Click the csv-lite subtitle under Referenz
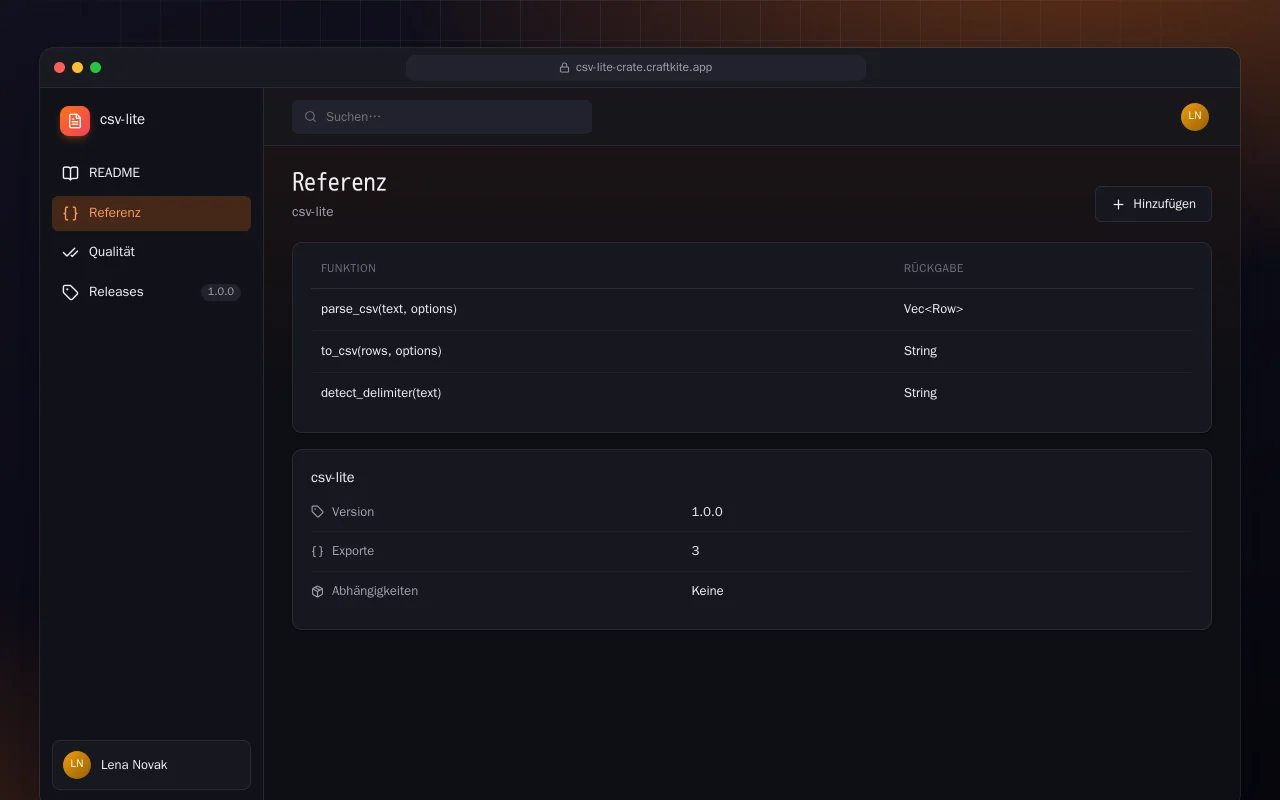Viewport: 1280px width, 800px height. click(312, 212)
